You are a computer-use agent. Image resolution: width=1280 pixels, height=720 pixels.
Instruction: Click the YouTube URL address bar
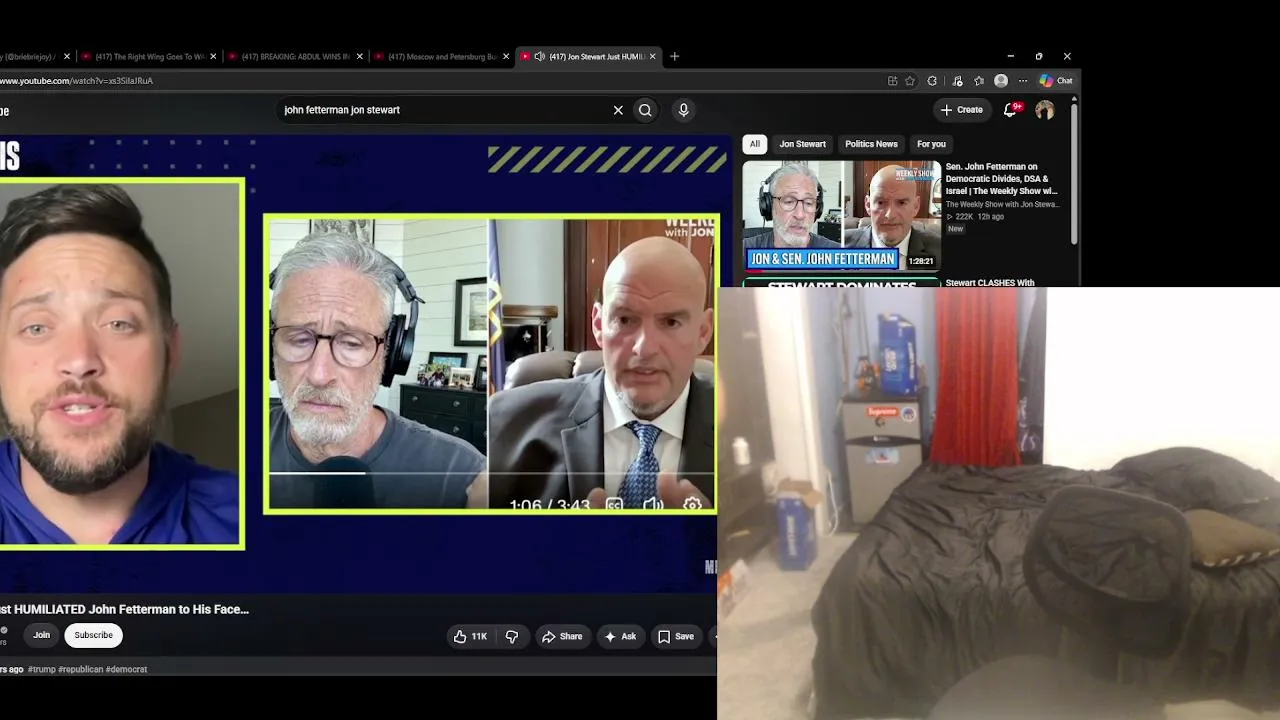click(440, 81)
